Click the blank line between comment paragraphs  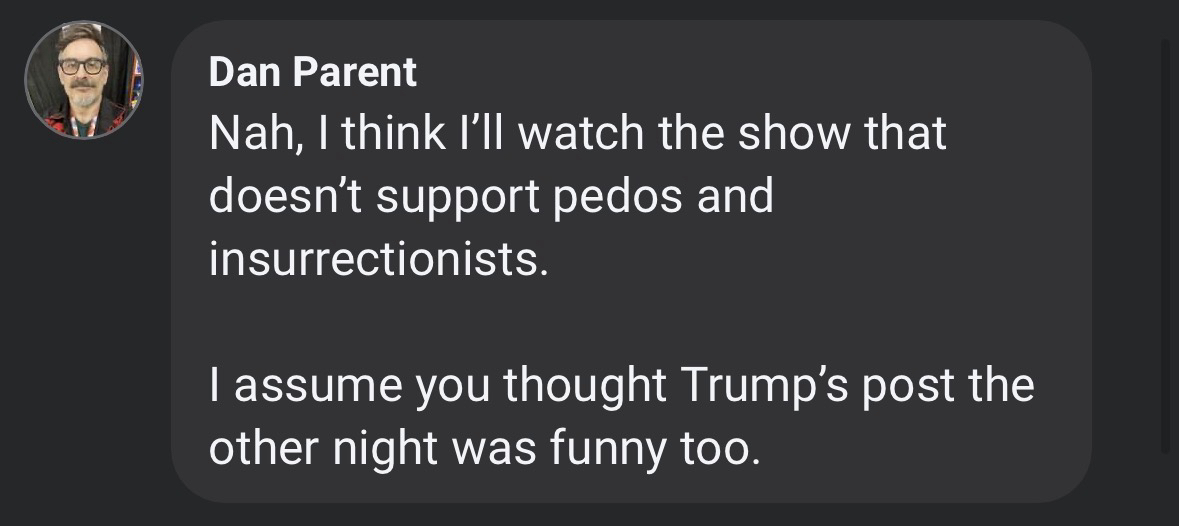tap(630, 323)
